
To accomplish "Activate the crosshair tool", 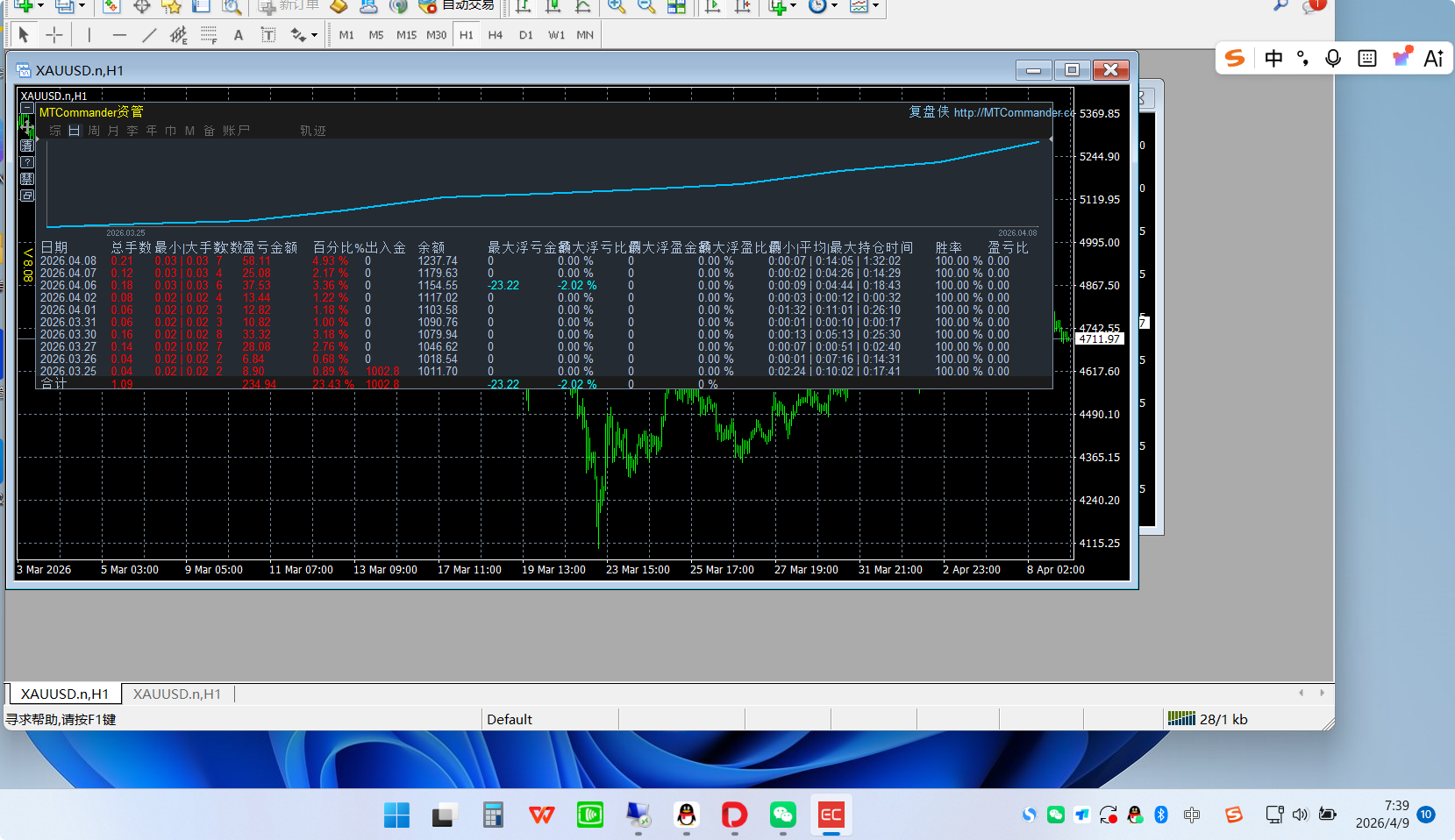I will pos(54,35).
